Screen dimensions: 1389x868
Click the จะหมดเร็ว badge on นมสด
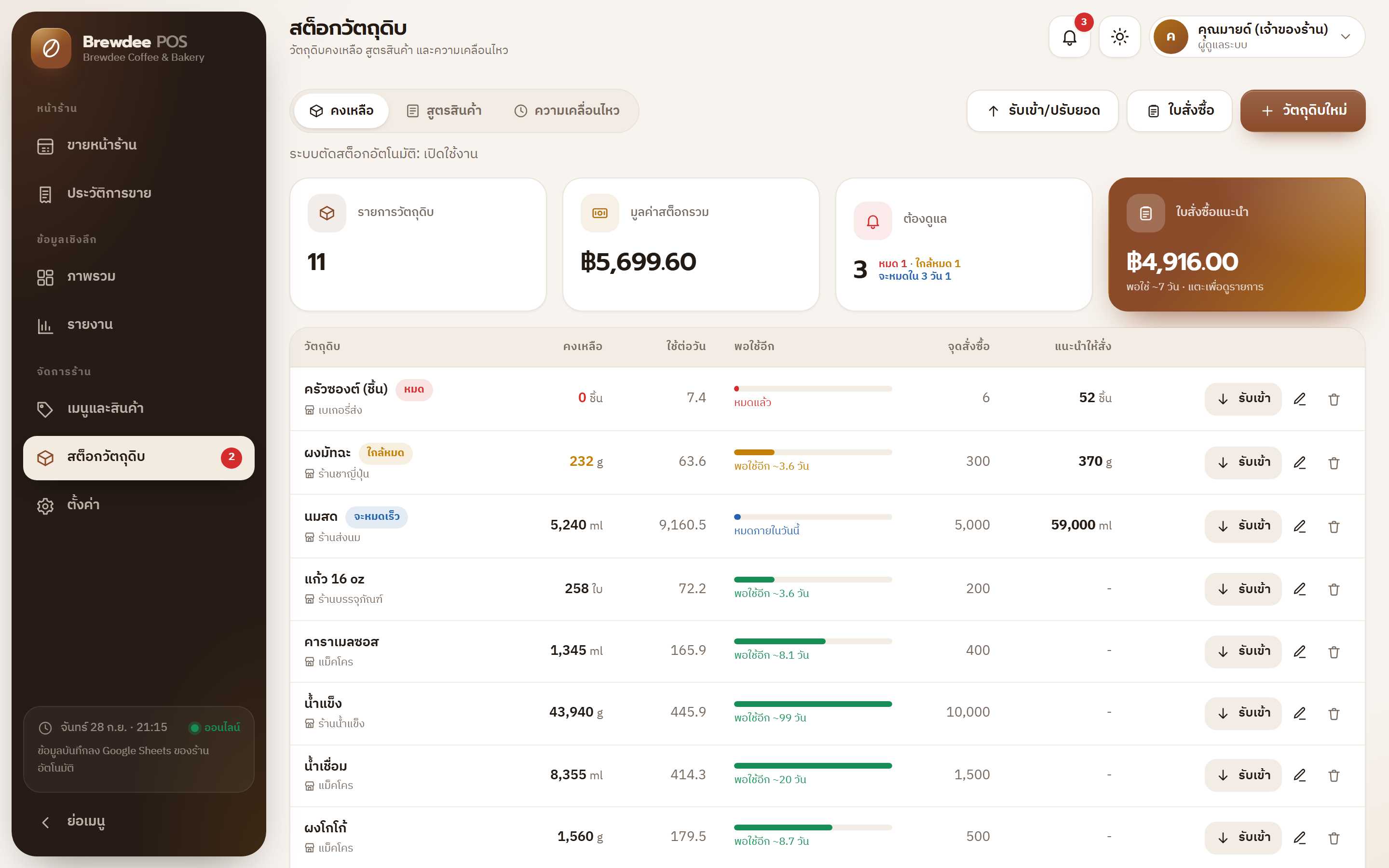tap(377, 516)
